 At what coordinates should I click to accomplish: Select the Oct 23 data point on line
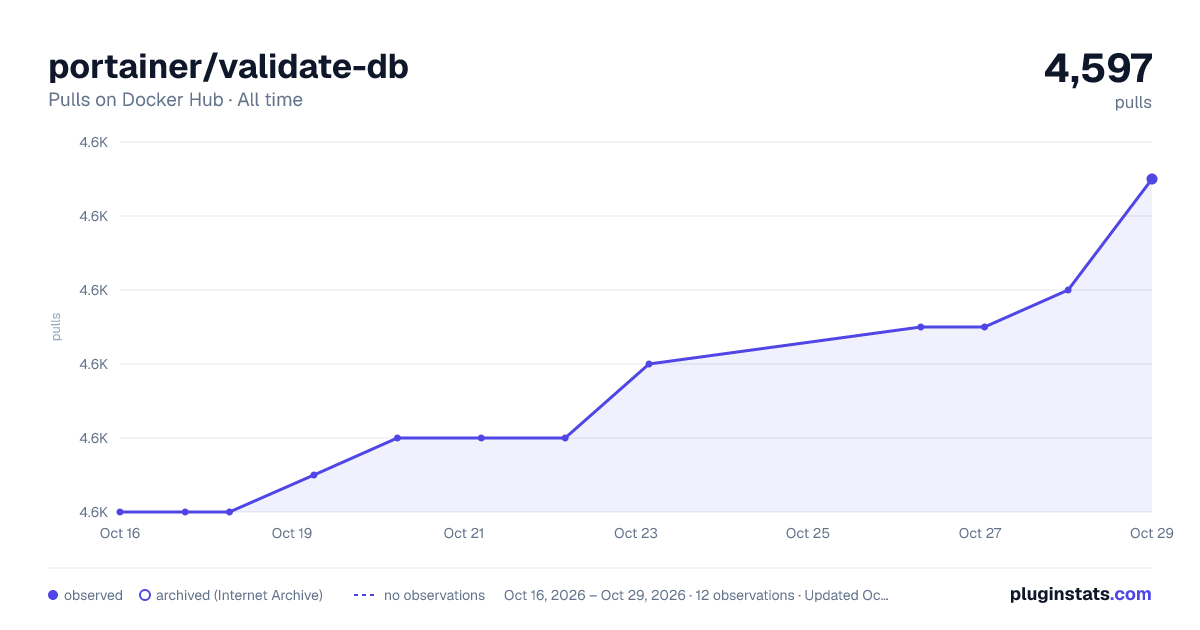649,364
